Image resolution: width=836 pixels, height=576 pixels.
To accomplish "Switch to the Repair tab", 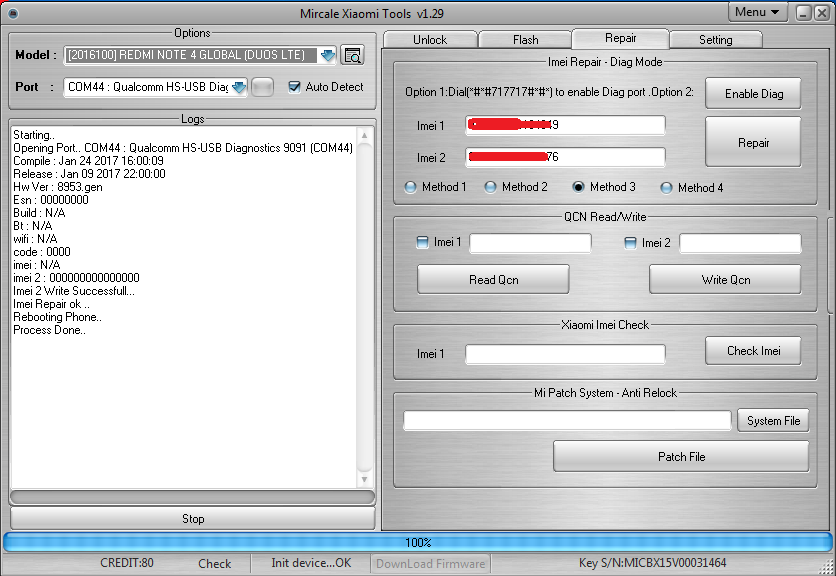I will (621, 38).
